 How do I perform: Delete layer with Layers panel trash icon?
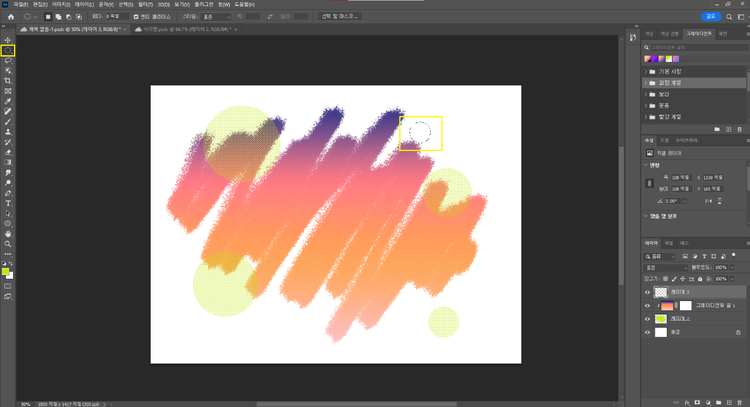tap(739, 403)
